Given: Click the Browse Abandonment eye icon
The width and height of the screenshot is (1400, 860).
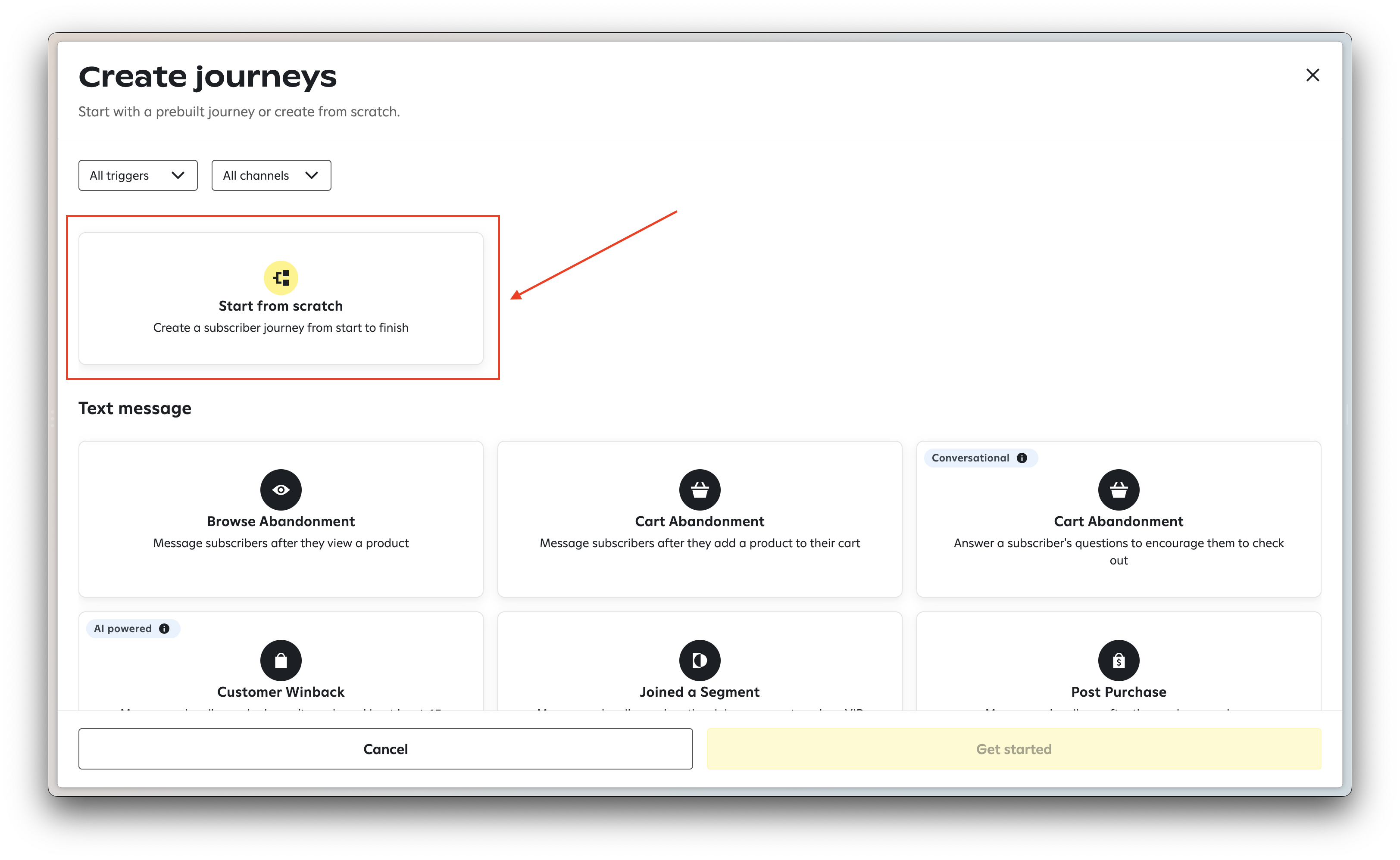Looking at the screenshot, I should tap(281, 490).
